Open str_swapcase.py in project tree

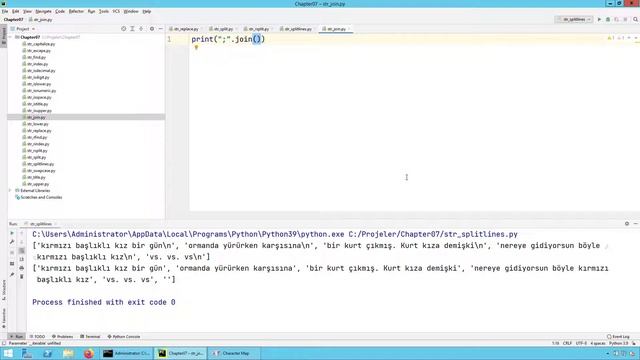(41, 171)
